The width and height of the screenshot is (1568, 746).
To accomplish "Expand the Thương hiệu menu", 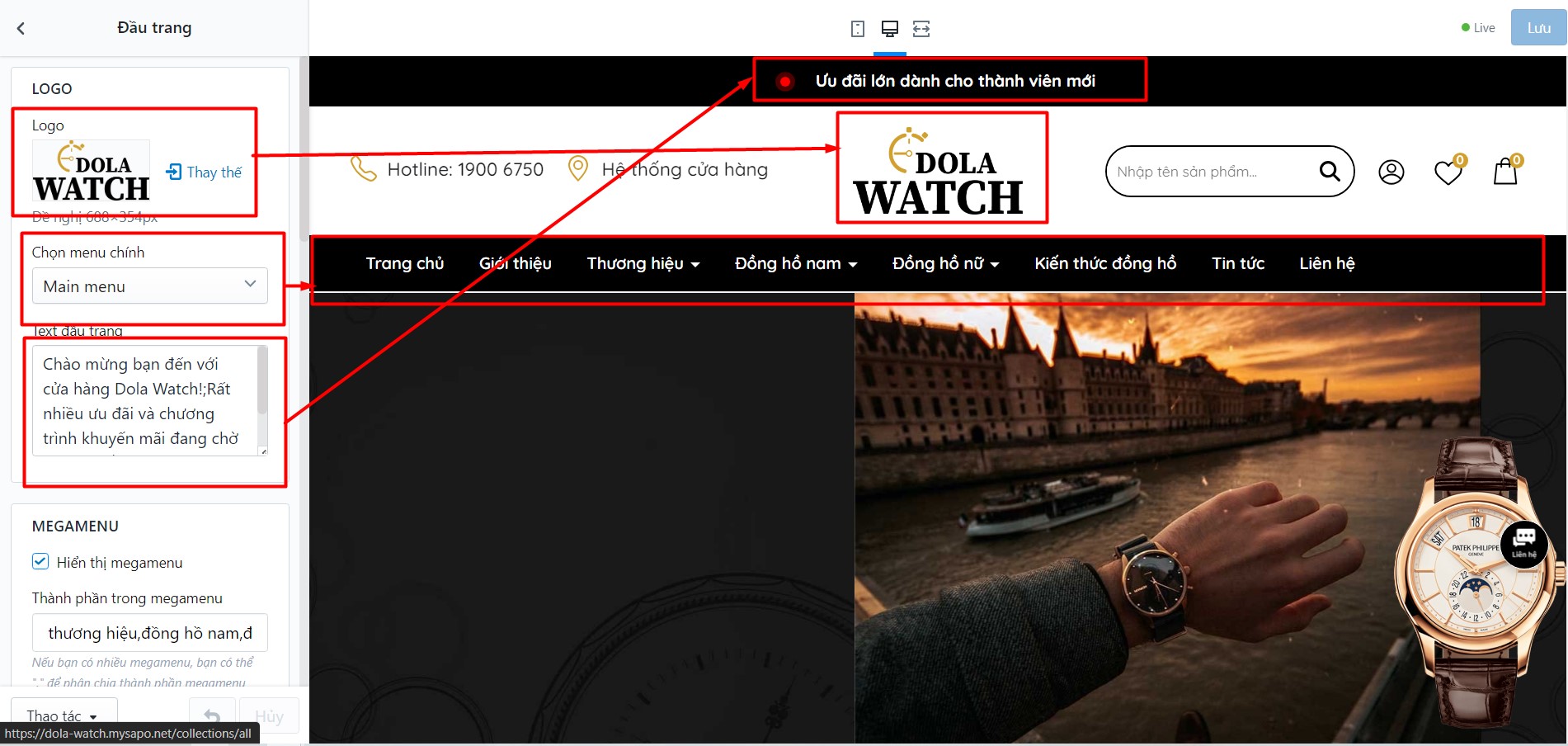I will [643, 263].
